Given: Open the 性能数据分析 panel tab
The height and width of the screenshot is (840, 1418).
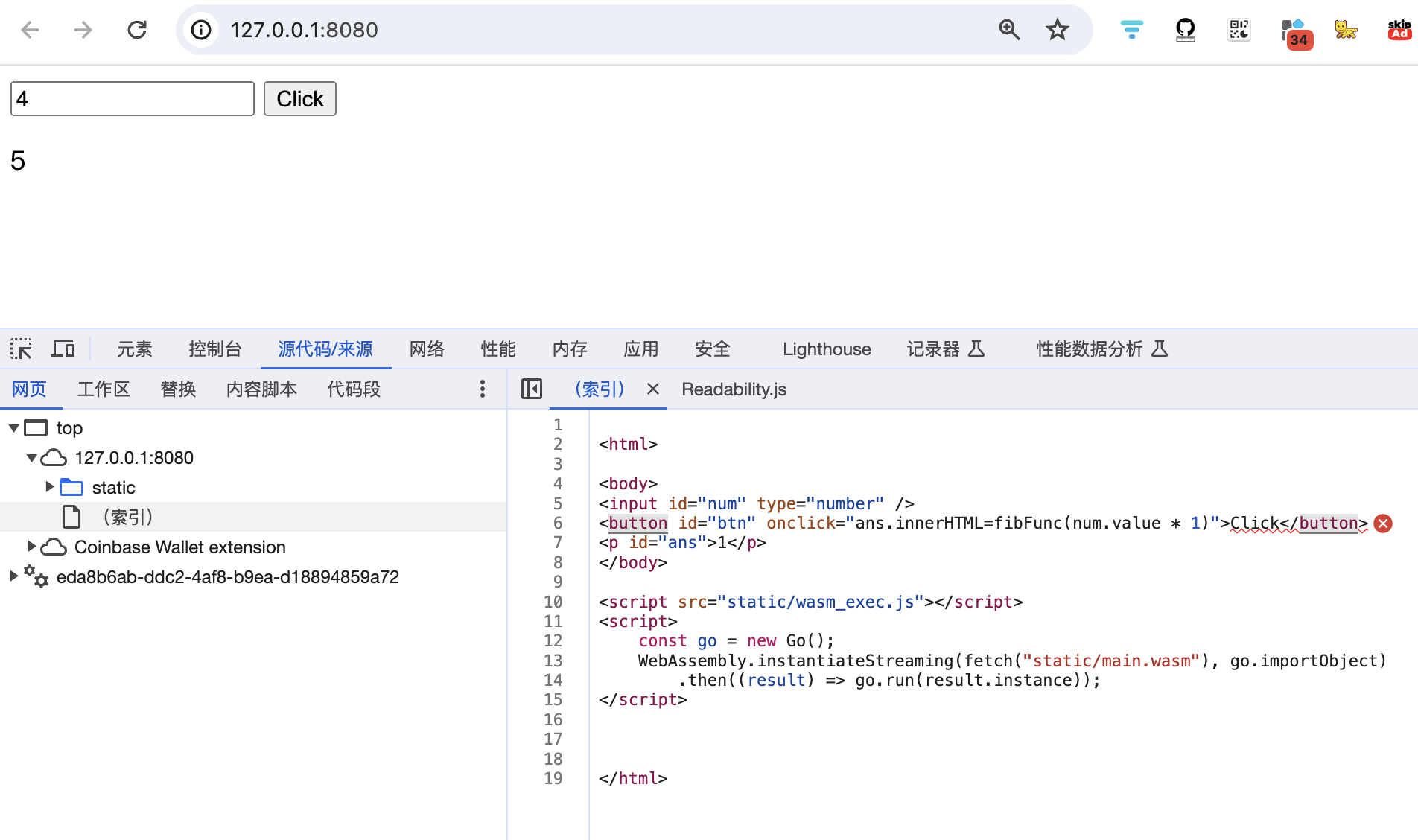Looking at the screenshot, I should 1102,349.
